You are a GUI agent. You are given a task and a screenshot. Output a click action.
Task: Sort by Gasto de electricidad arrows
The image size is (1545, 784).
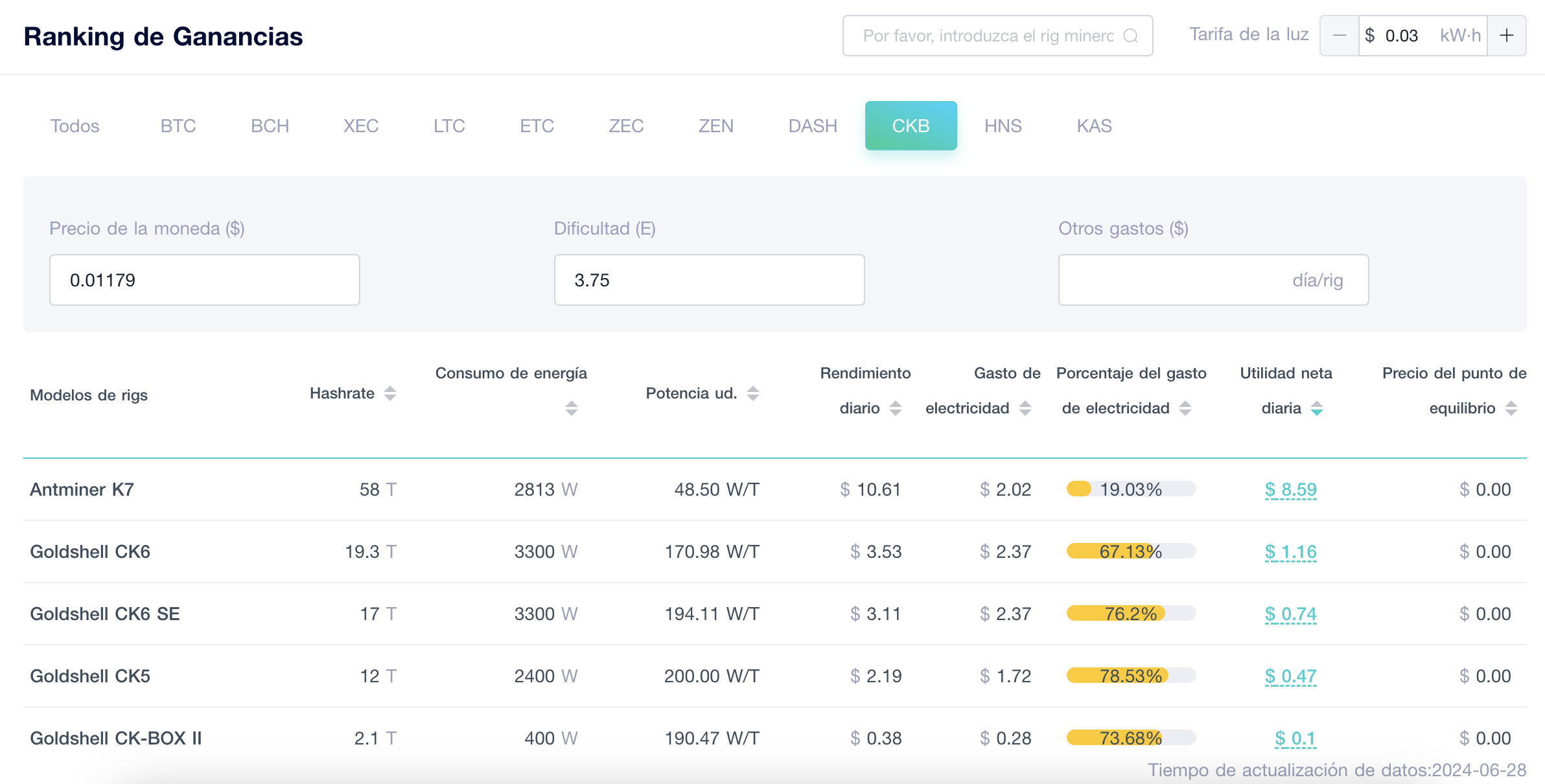[1025, 408]
